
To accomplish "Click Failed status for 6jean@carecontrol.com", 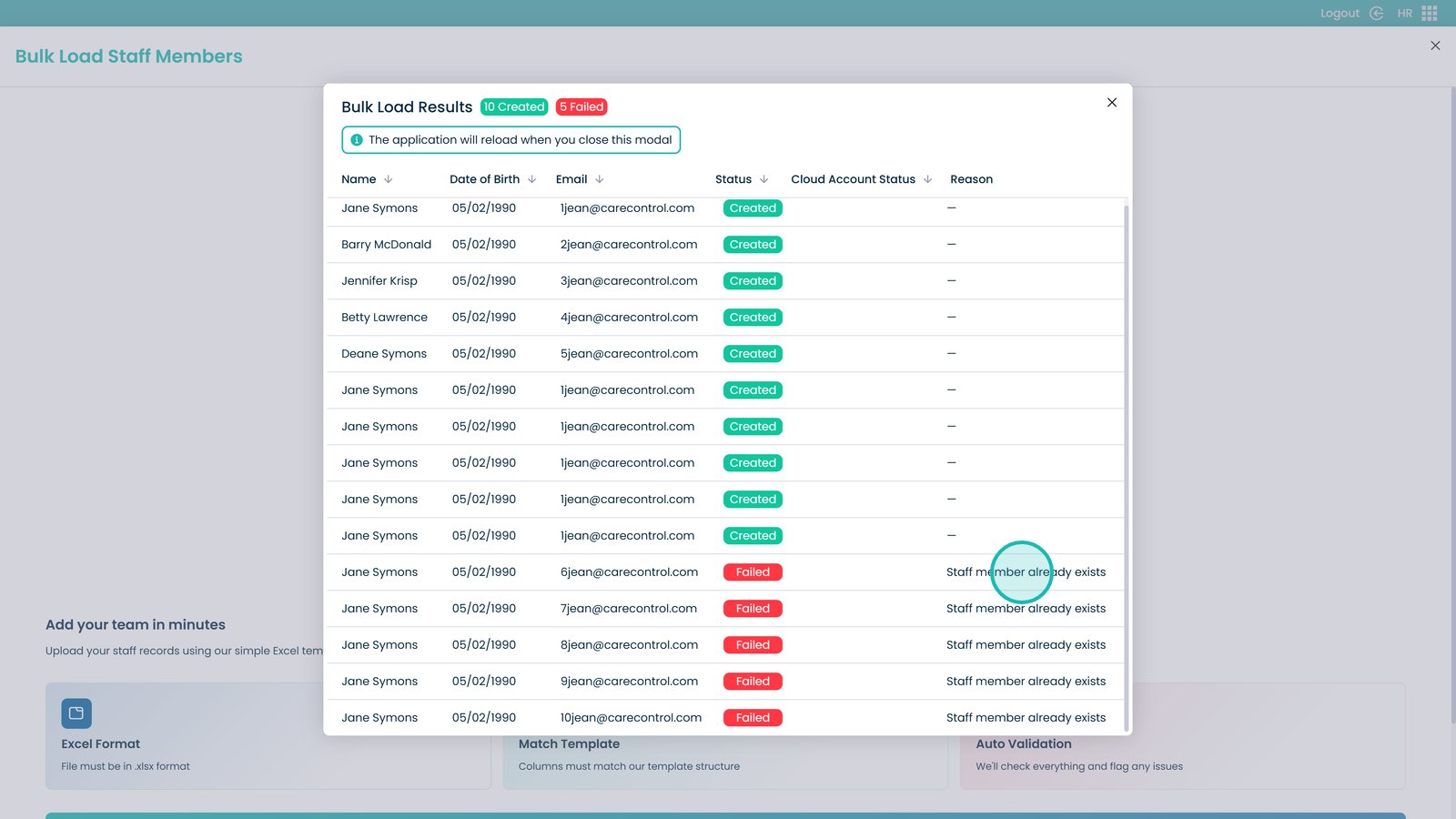I will [x=753, y=572].
